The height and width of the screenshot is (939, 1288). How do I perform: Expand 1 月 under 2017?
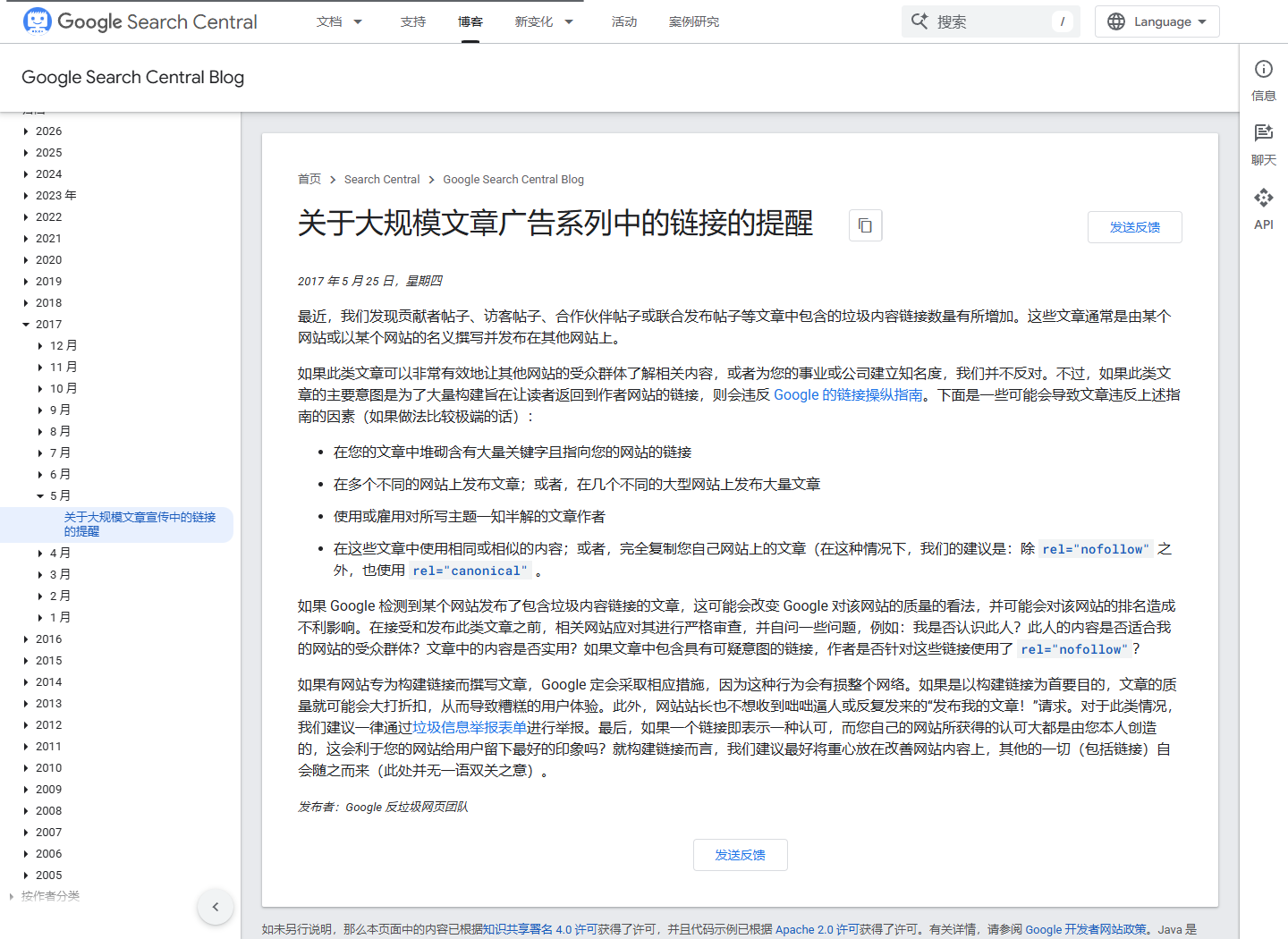pos(40,618)
